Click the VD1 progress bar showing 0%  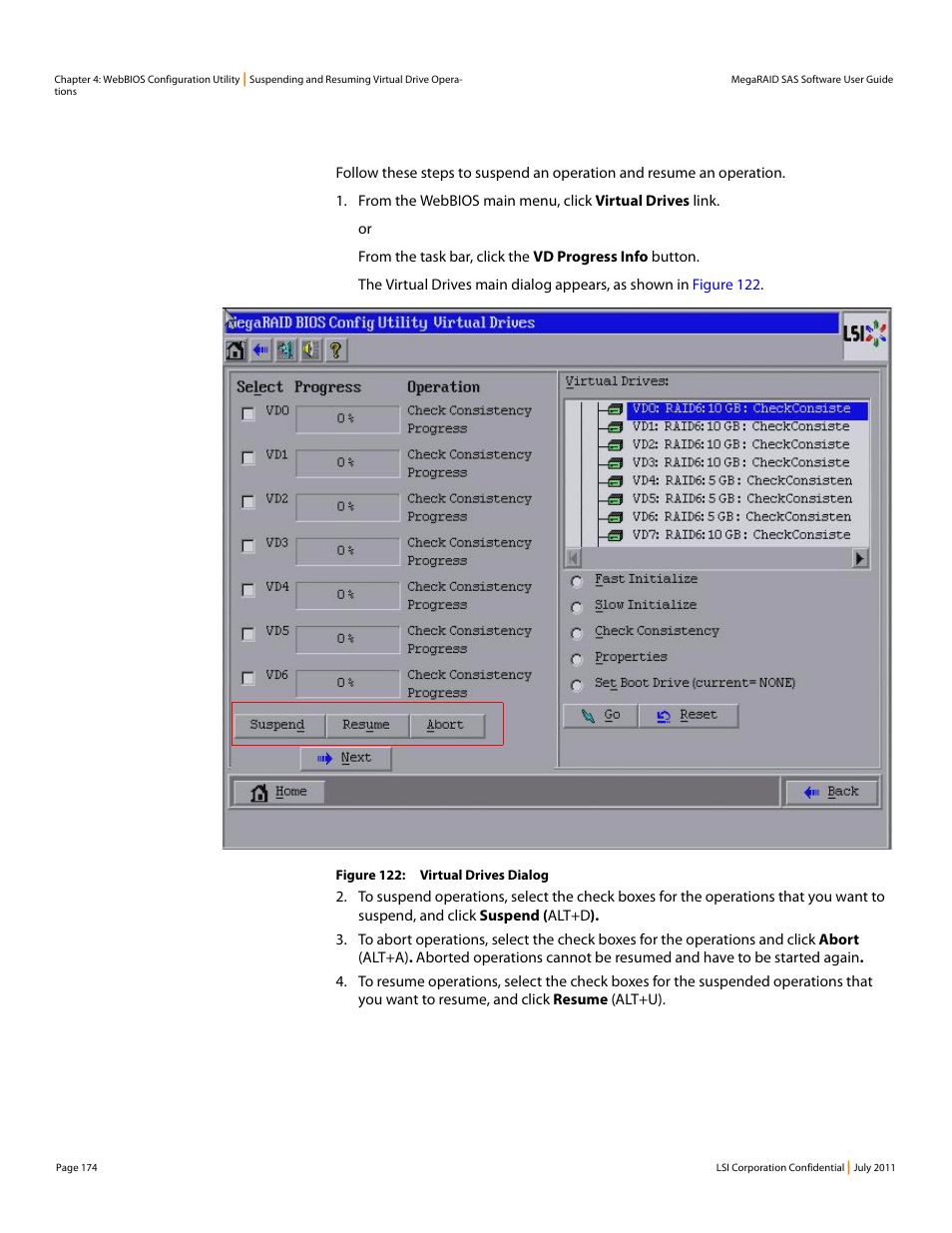pos(345,463)
